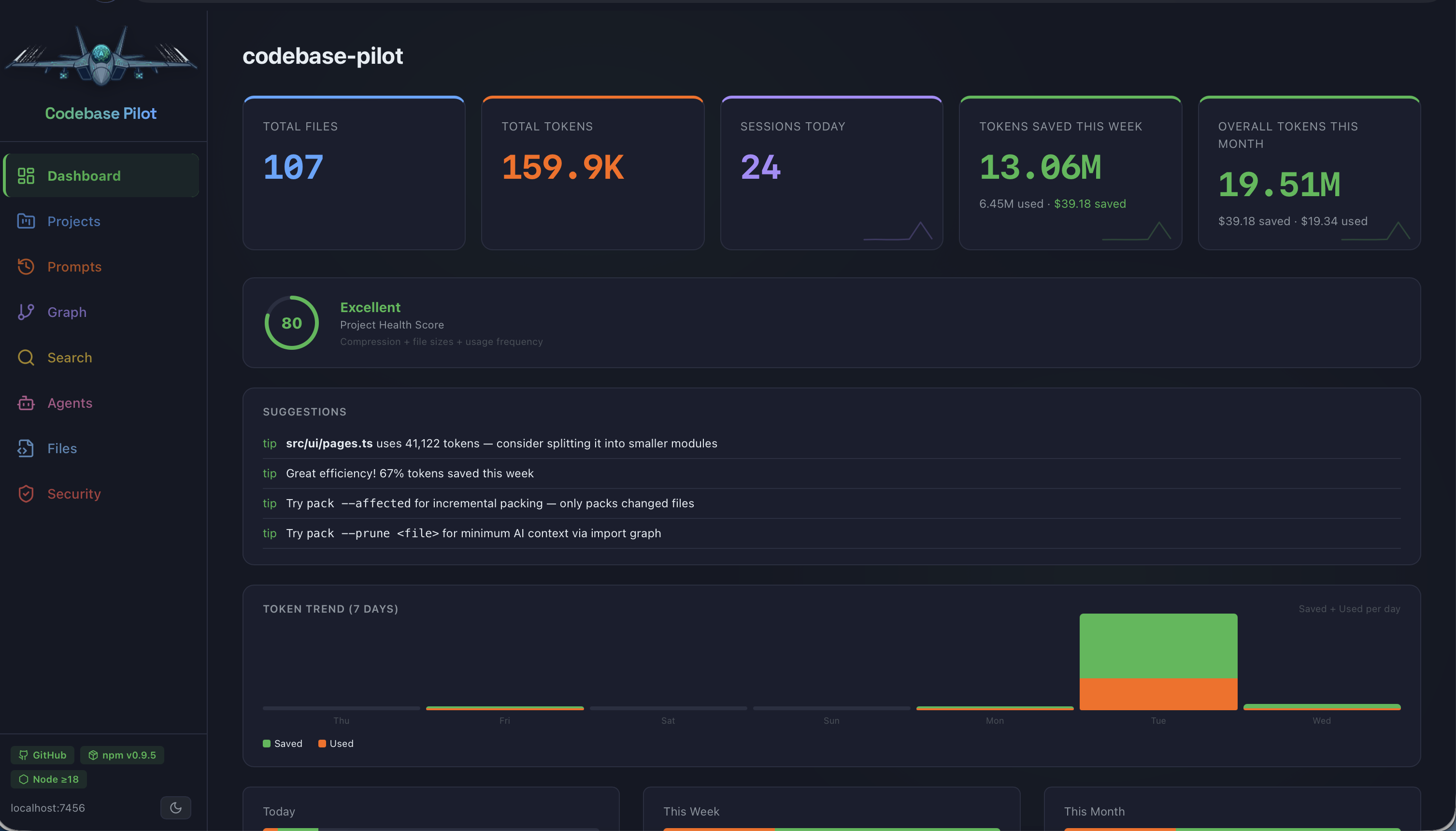Click the npm v0.9.5 badge
Screen dimensions: 1456x831
(122, 755)
